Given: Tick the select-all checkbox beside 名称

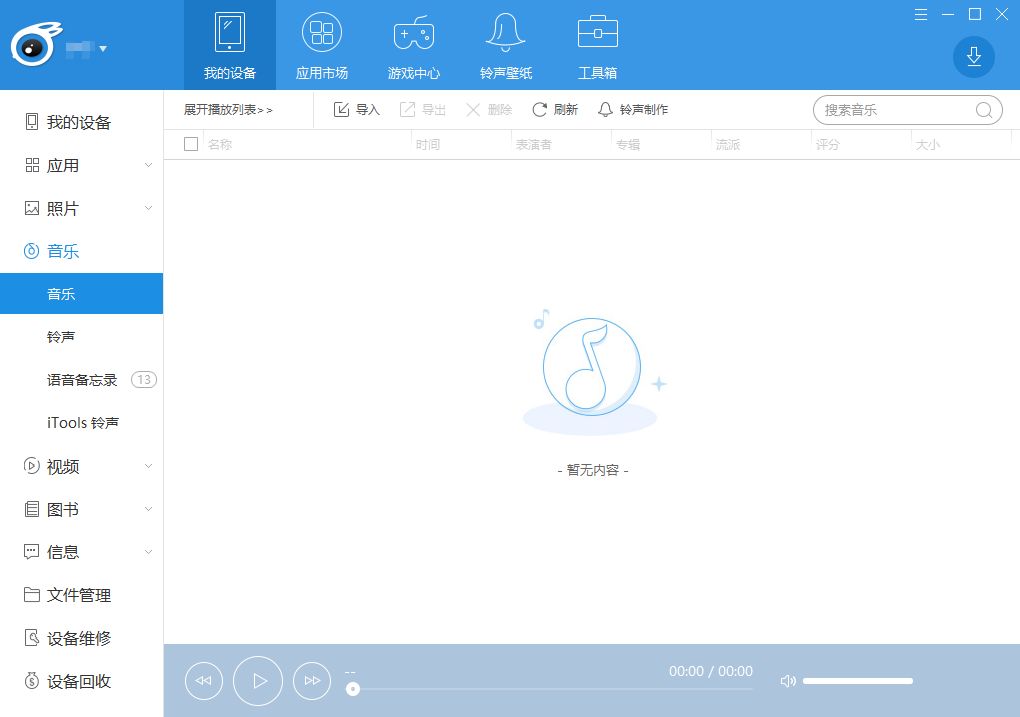Looking at the screenshot, I should click(x=191, y=145).
